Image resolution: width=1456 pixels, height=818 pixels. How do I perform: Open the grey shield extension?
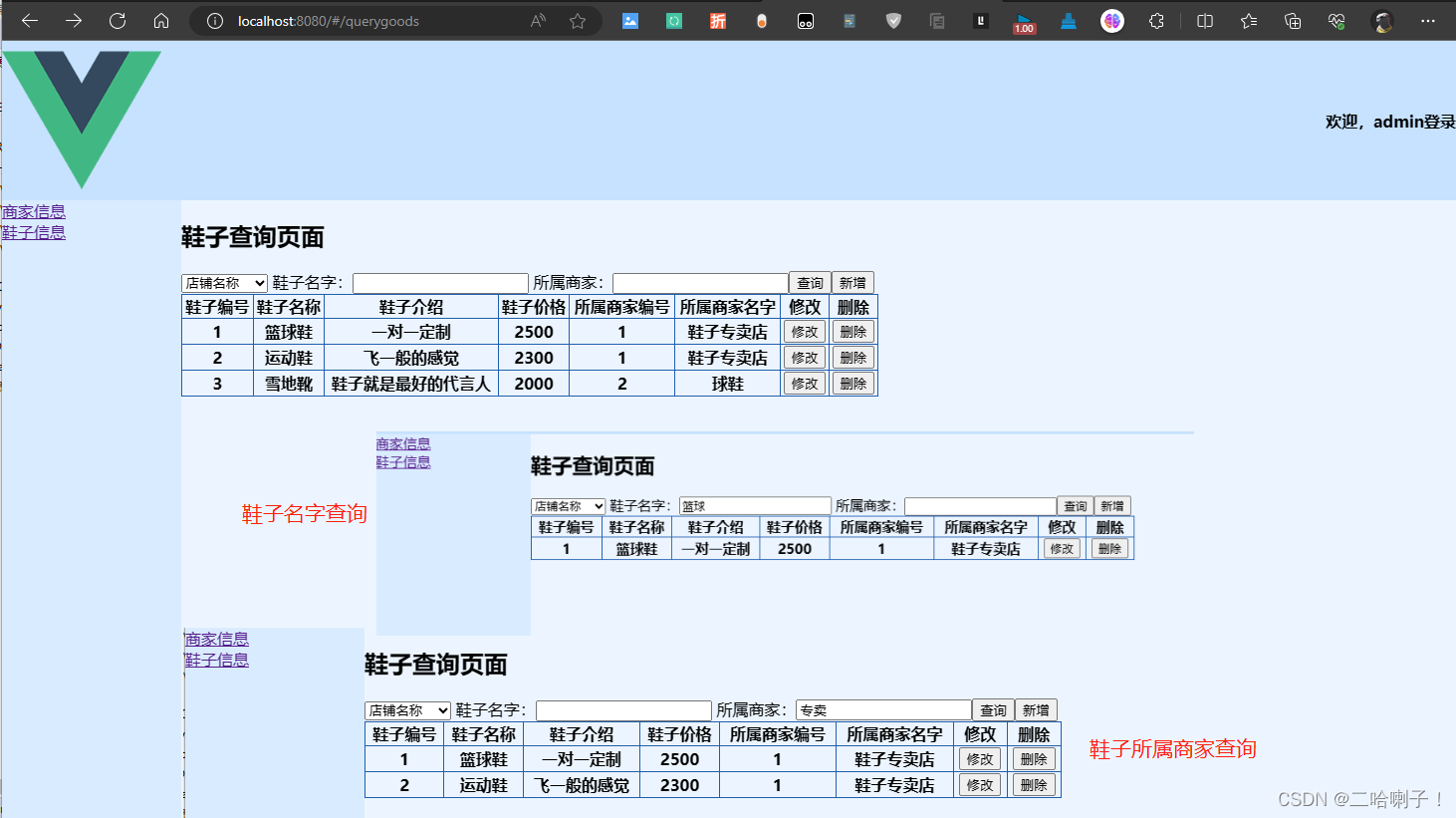(893, 21)
